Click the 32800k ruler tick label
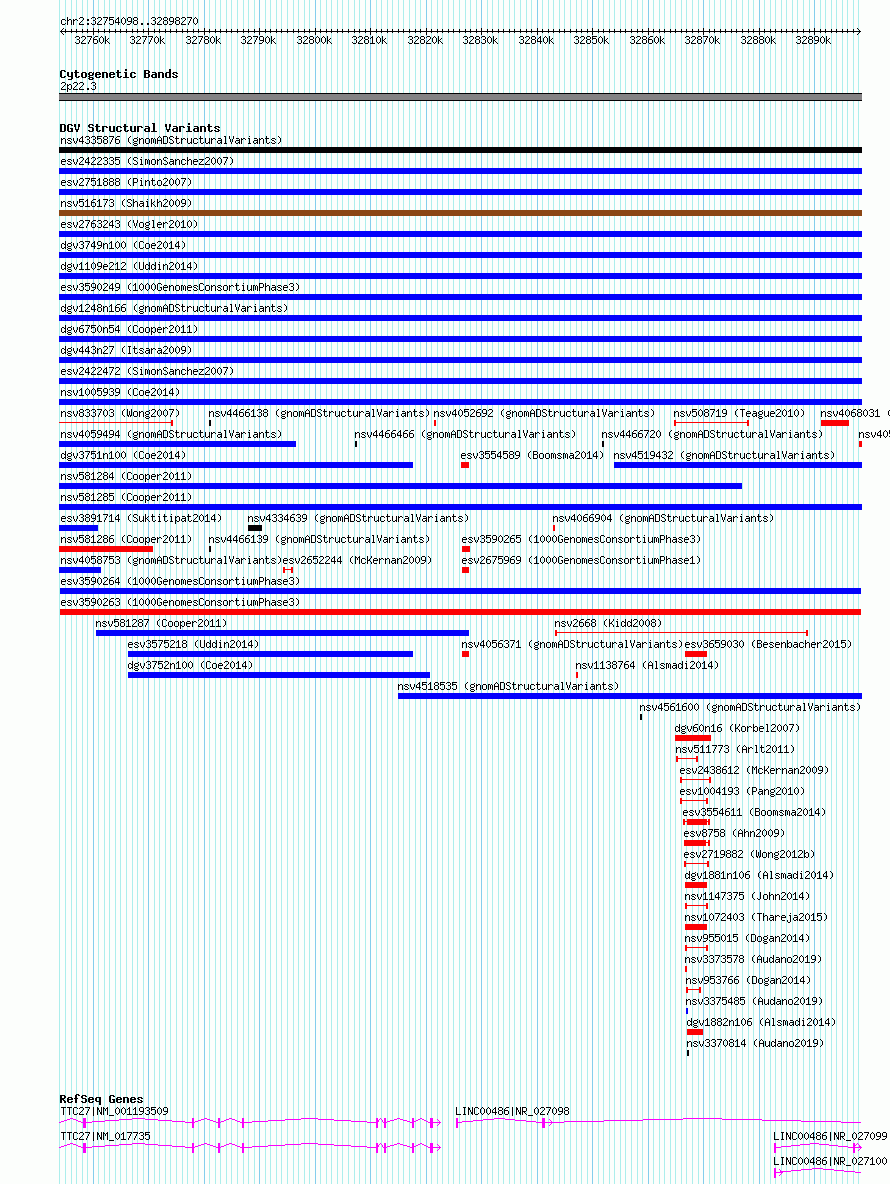This screenshot has width=890, height=1184. tap(314, 40)
